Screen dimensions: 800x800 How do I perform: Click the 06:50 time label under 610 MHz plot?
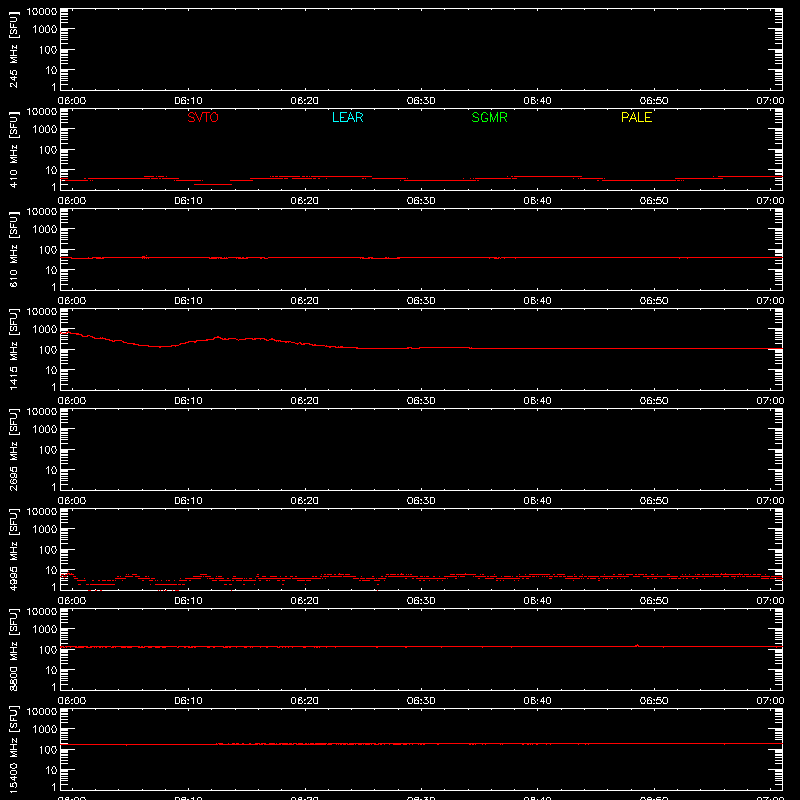click(x=654, y=301)
